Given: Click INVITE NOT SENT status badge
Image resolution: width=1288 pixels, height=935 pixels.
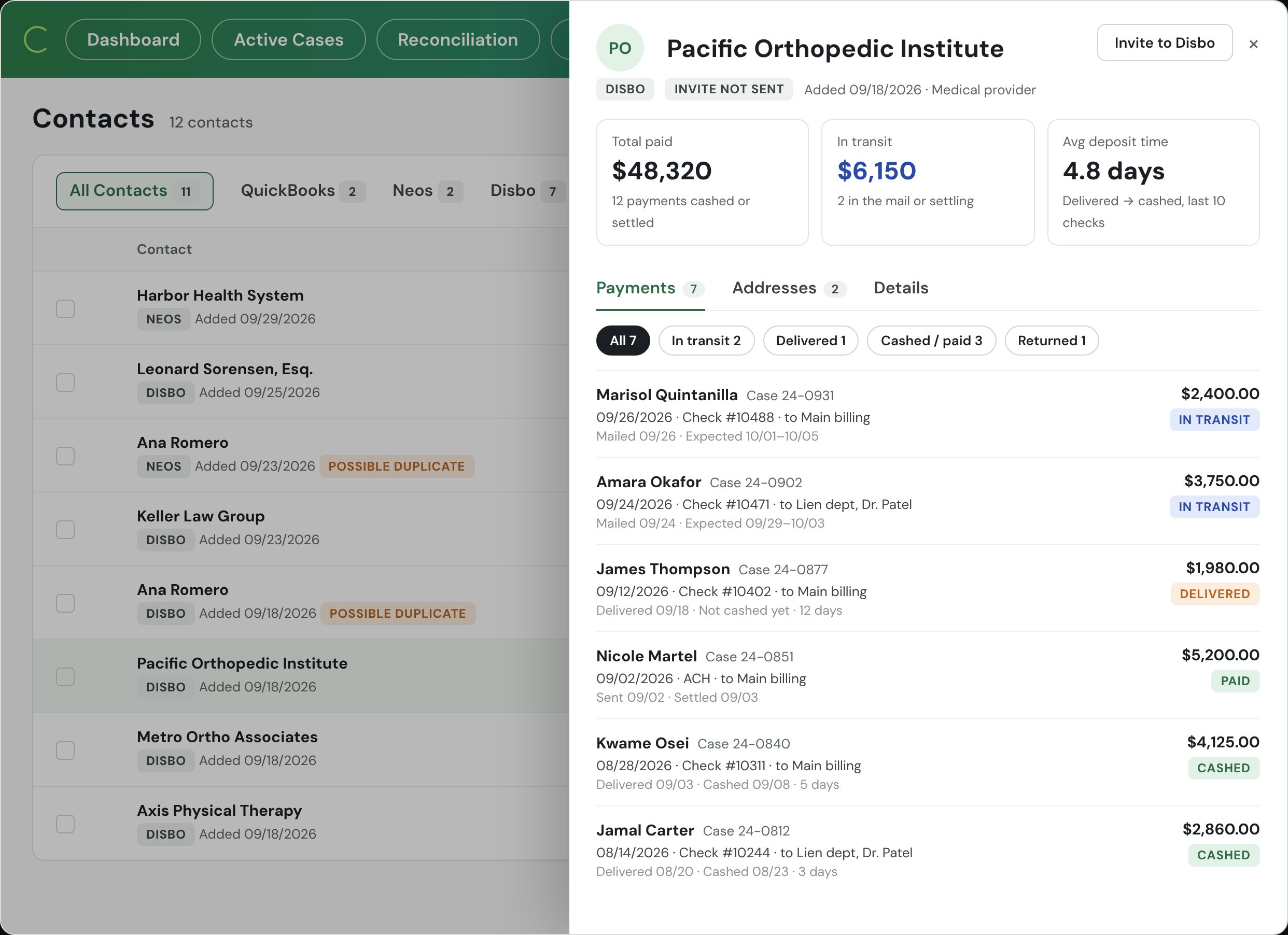Looking at the screenshot, I should (x=729, y=89).
